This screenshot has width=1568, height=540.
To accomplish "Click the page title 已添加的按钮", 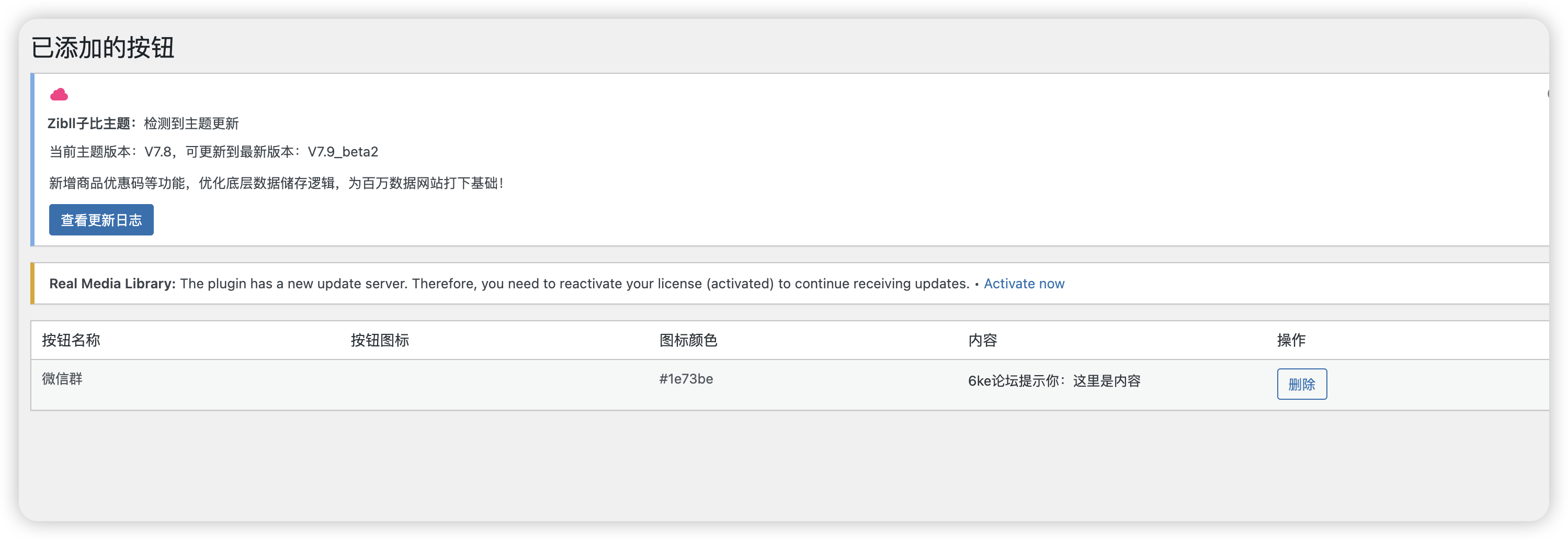I will pyautogui.click(x=103, y=47).
